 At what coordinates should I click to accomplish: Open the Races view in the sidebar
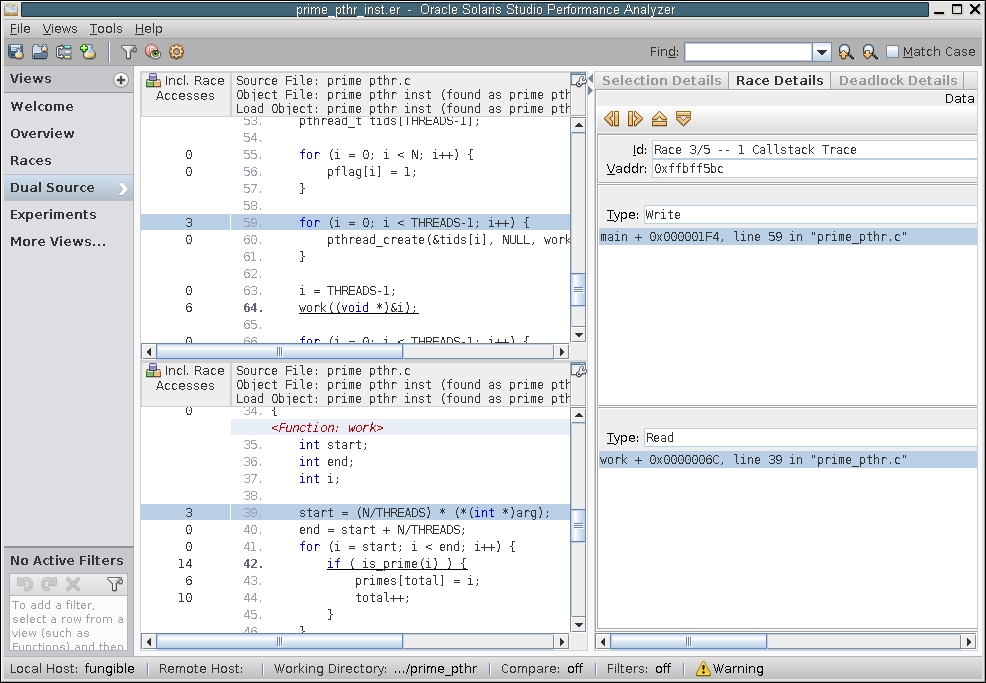tap(31, 160)
